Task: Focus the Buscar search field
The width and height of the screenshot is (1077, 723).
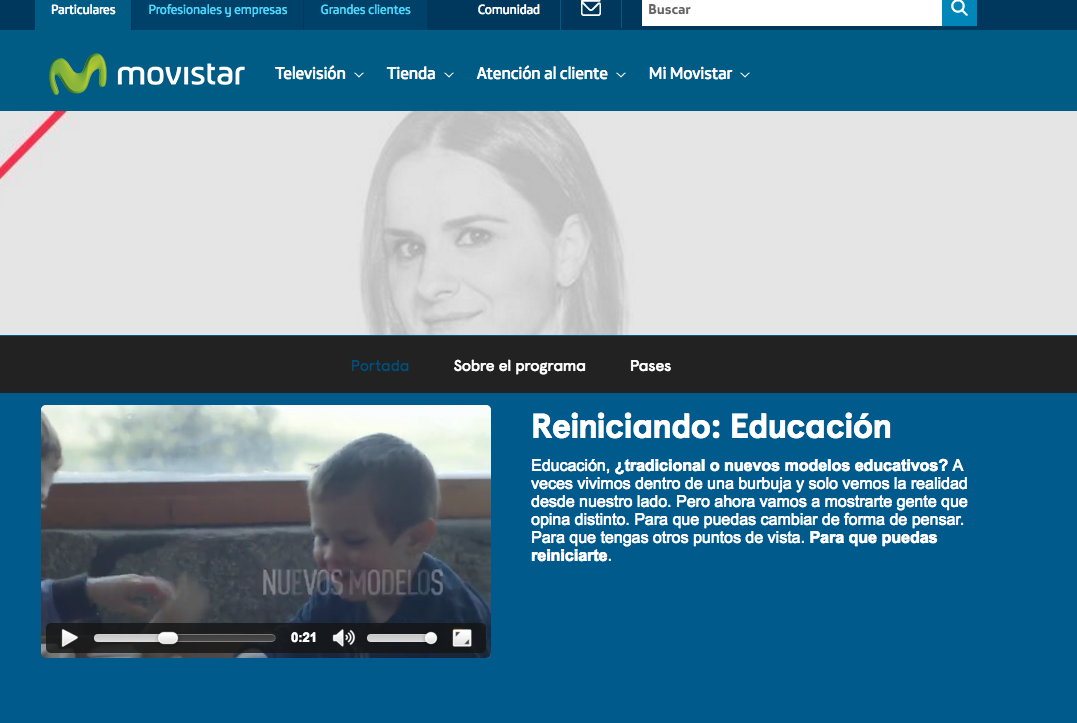Action: 791,10
